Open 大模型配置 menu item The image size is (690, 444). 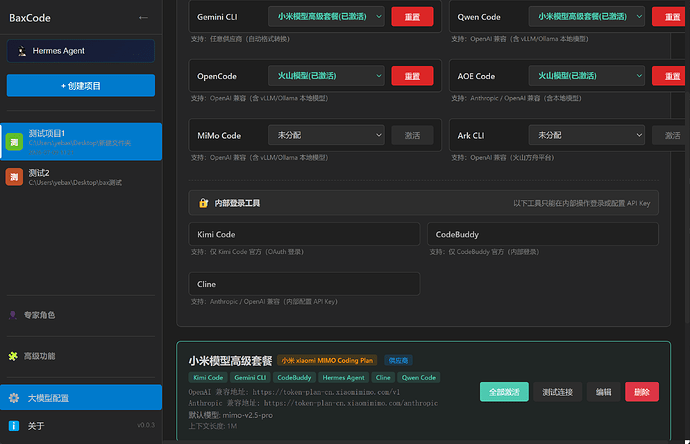pyautogui.click(x=81, y=398)
